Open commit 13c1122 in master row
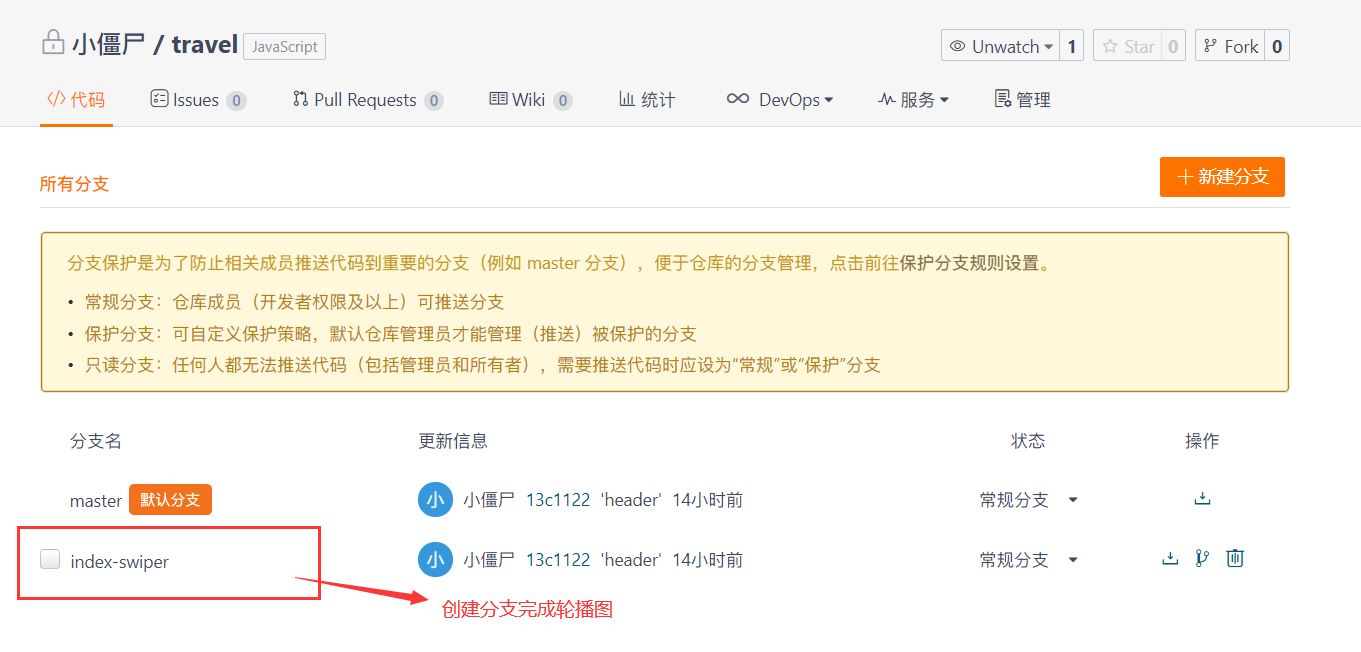1361x652 pixels. point(558,500)
